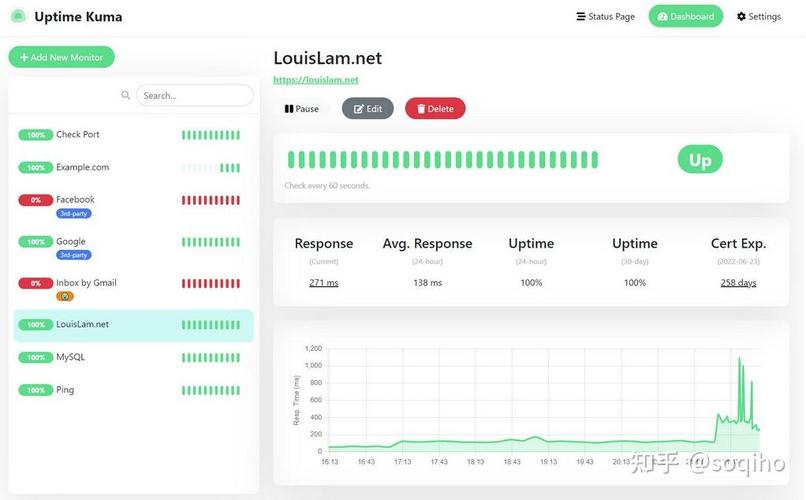The image size is (806, 500).
Task: Click the Cert Exp. heading
Action: [x=738, y=244]
